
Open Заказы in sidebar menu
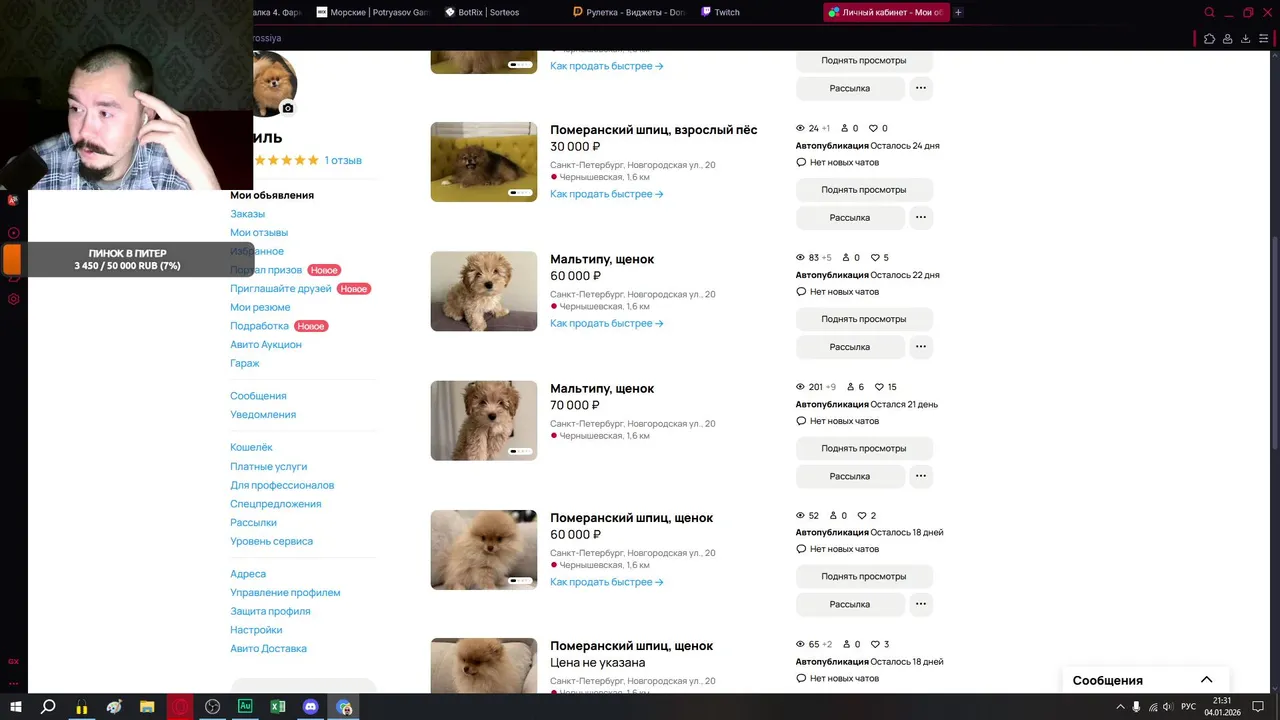(x=247, y=214)
